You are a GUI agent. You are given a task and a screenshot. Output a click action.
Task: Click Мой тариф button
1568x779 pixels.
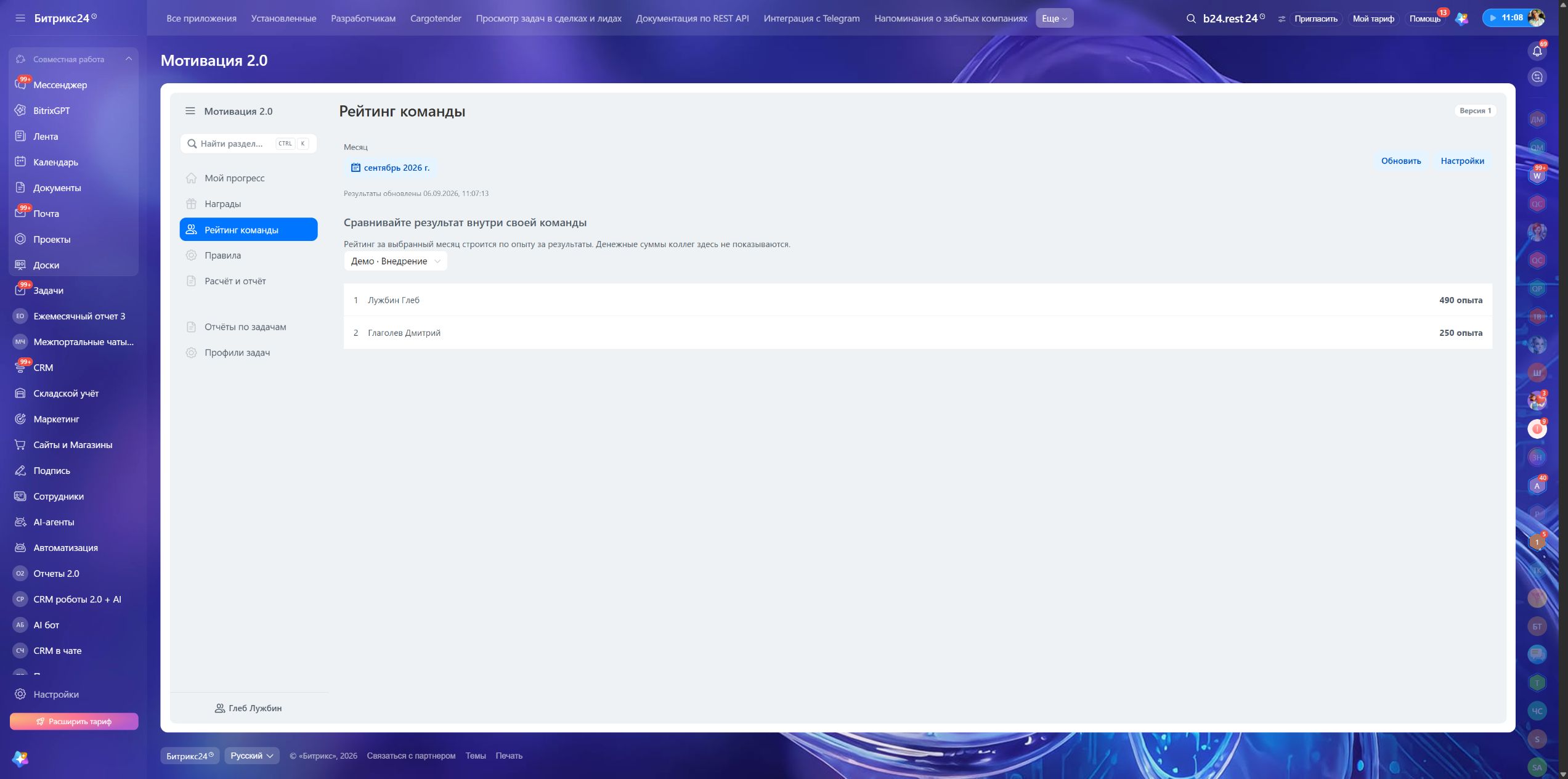(x=1373, y=18)
